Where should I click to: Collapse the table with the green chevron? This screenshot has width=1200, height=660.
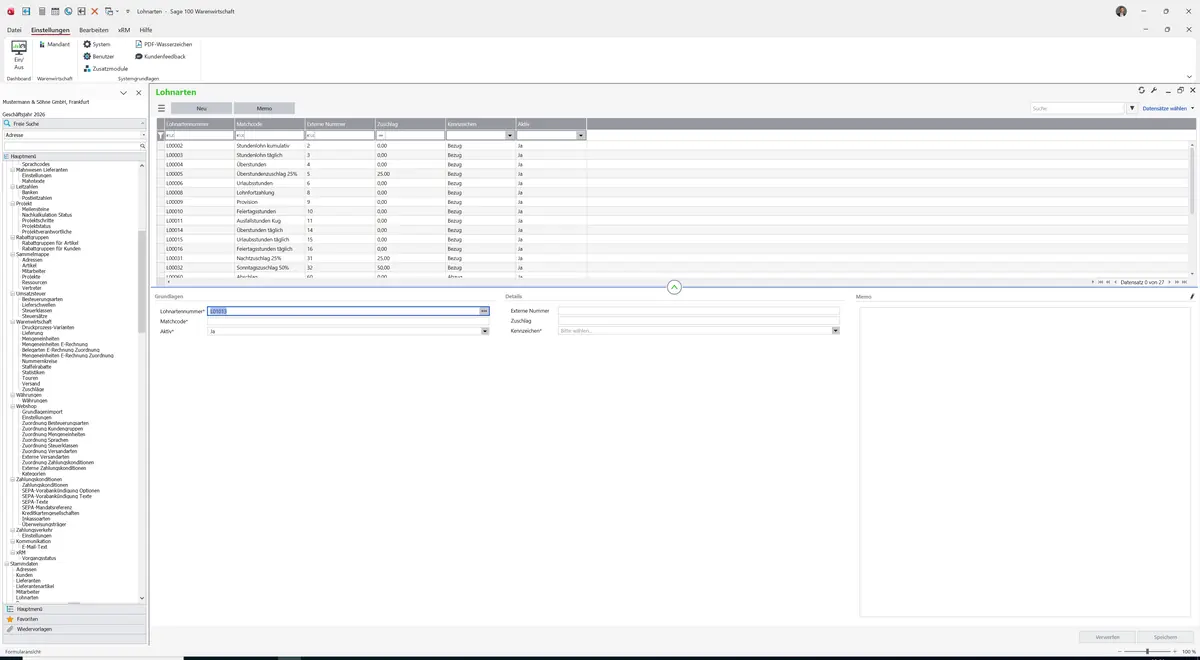point(674,287)
